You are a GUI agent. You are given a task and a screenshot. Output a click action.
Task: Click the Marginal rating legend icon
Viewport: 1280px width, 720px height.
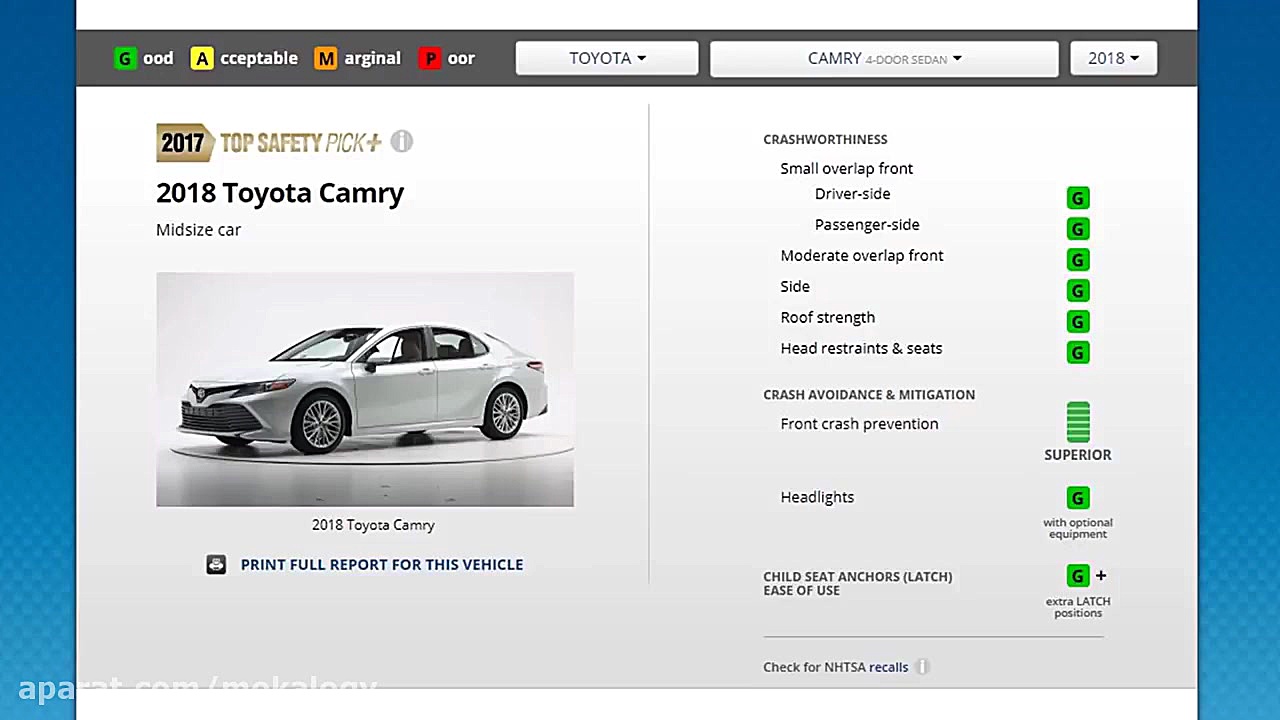pos(326,59)
